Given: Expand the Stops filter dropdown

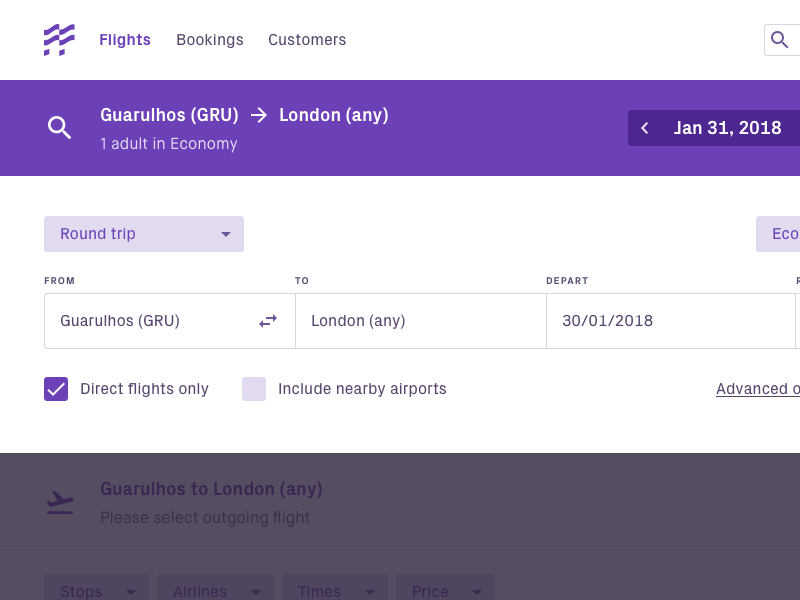Looking at the screenshot, I should [96, 590].
